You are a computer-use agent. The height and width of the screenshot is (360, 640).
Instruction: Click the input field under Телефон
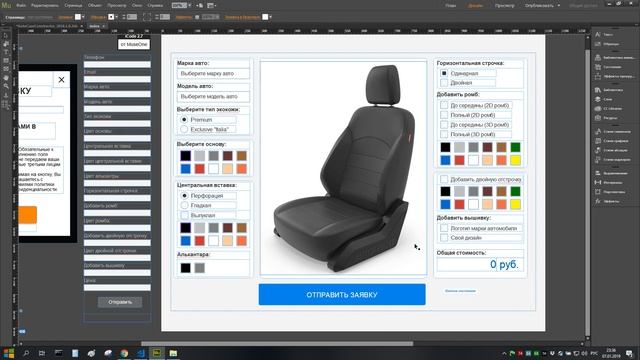pyautogui.click(x=117, y=64)
